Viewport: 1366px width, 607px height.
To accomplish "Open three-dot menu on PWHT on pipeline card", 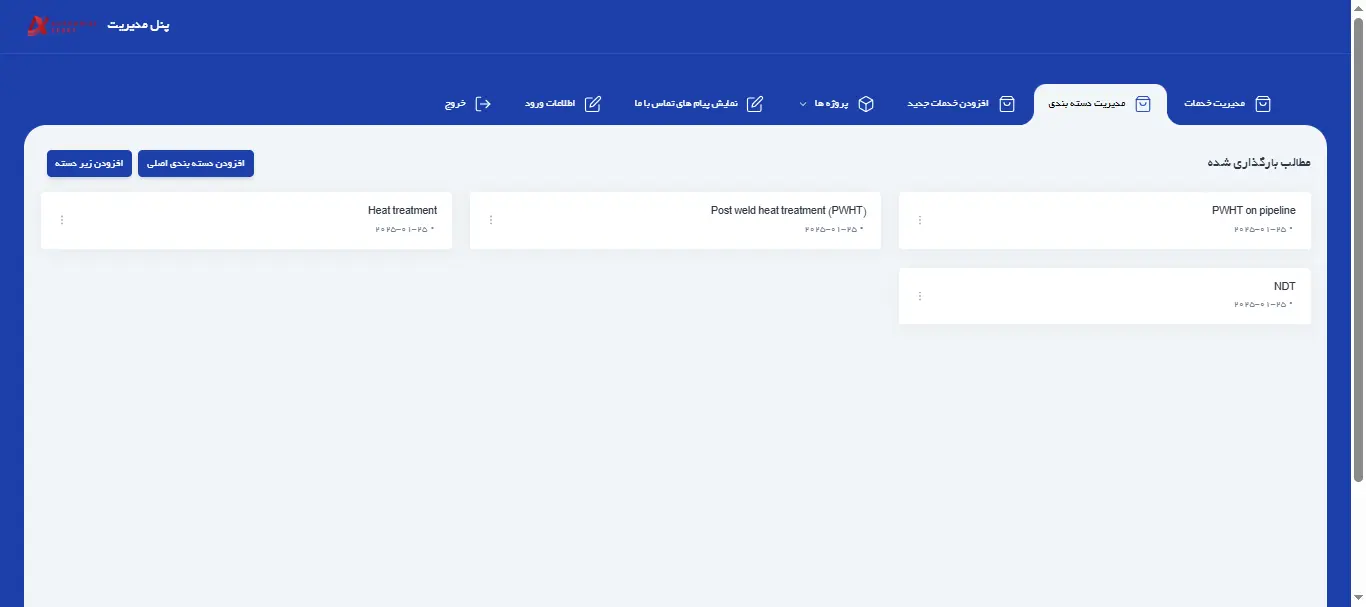I will (920, 220).
